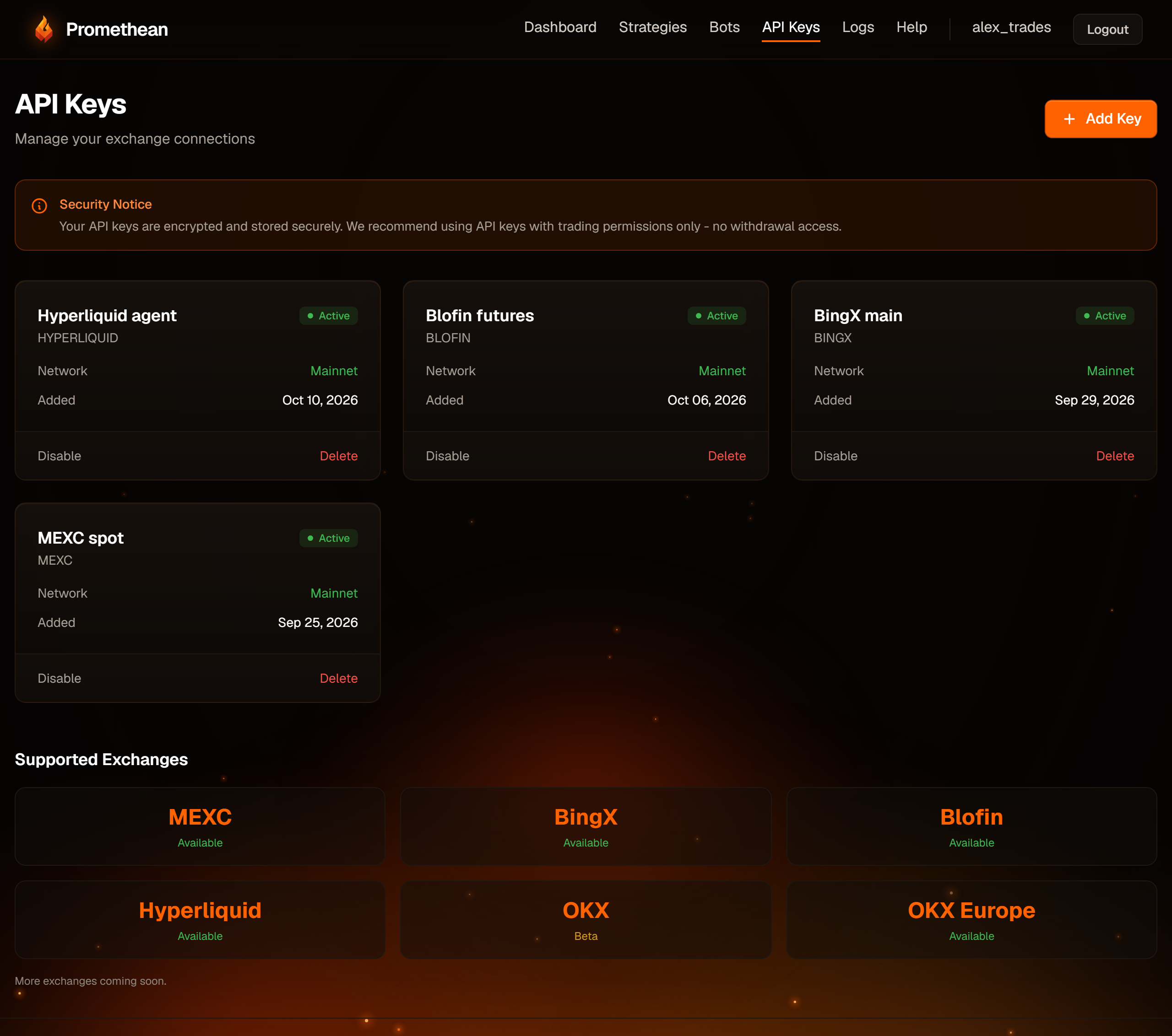Click Mainnet value on Blofin futures card
Image resolution: width=1172 pixels, height=1036 pixels.
tap(722, 371)
